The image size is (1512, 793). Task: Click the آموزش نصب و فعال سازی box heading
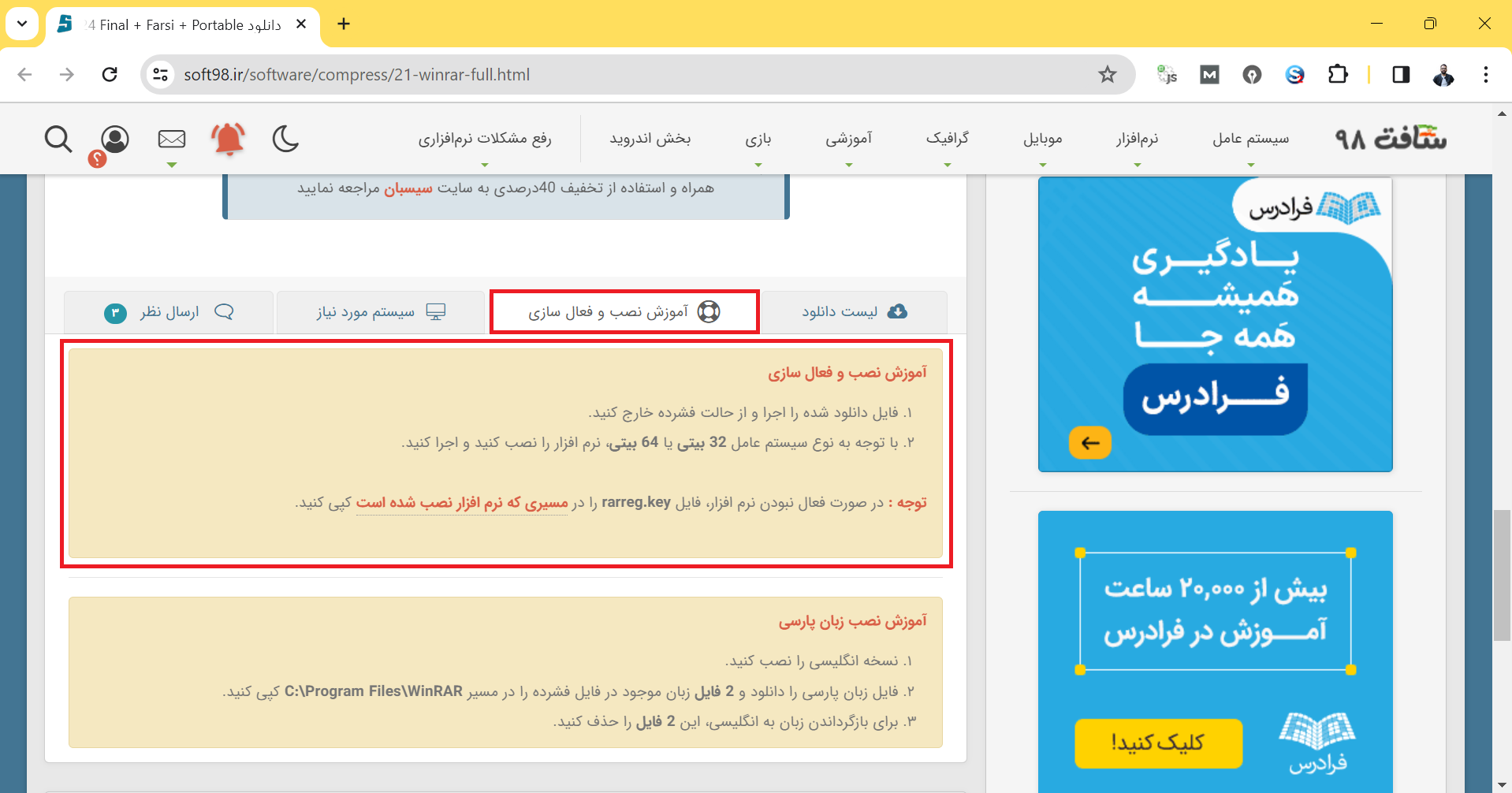click(847, 373)
